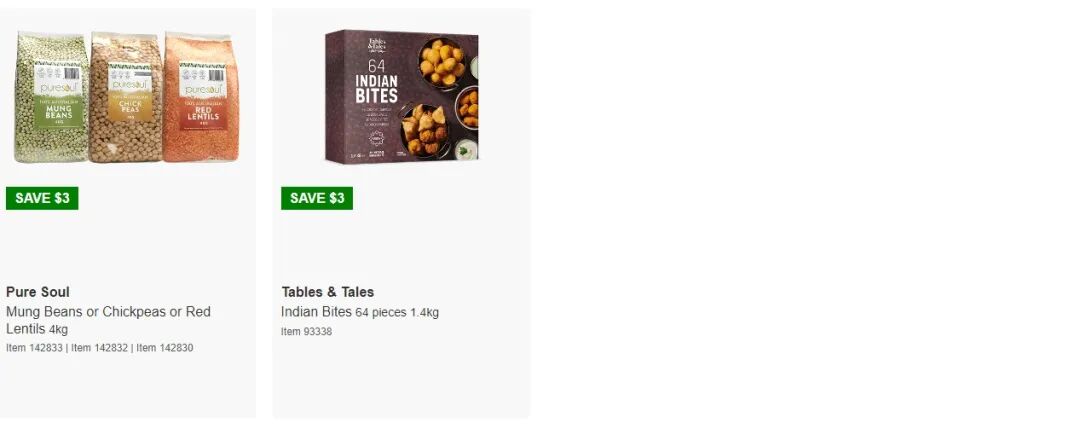Click the puresoul logo on Red Lentils bag
This screenshot has width=1080, height=429.
click(203, 90)
